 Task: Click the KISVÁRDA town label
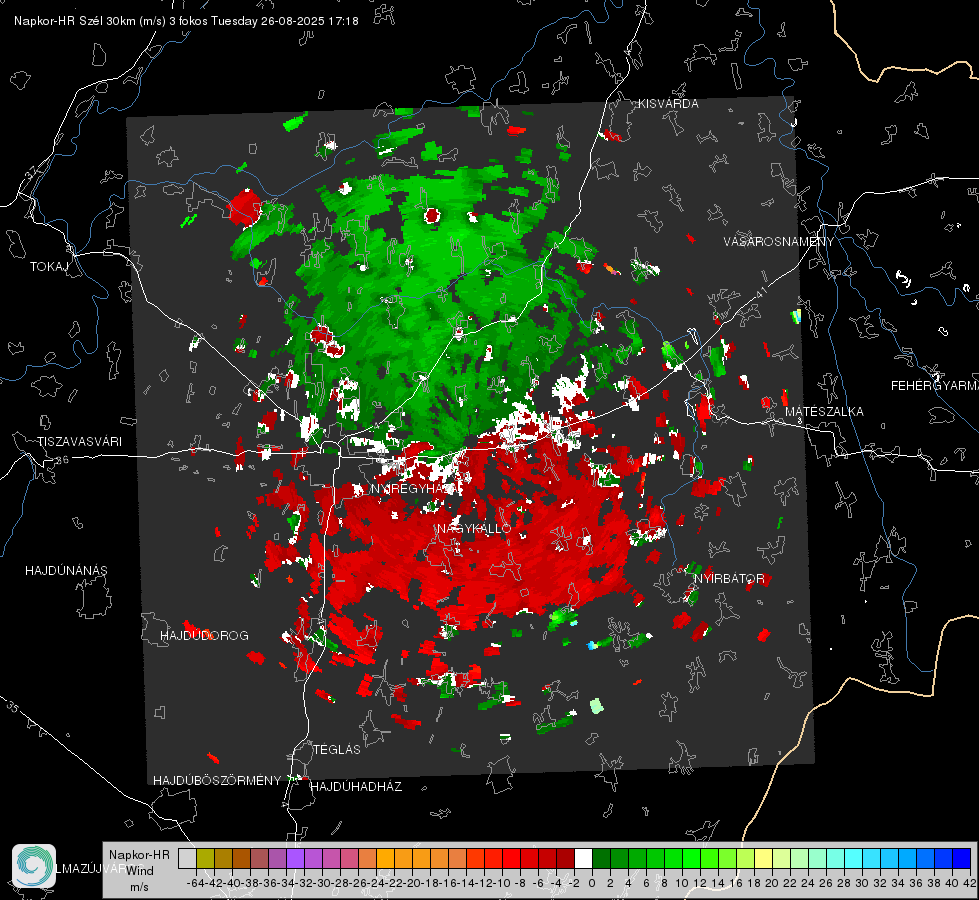coord(668,104)
